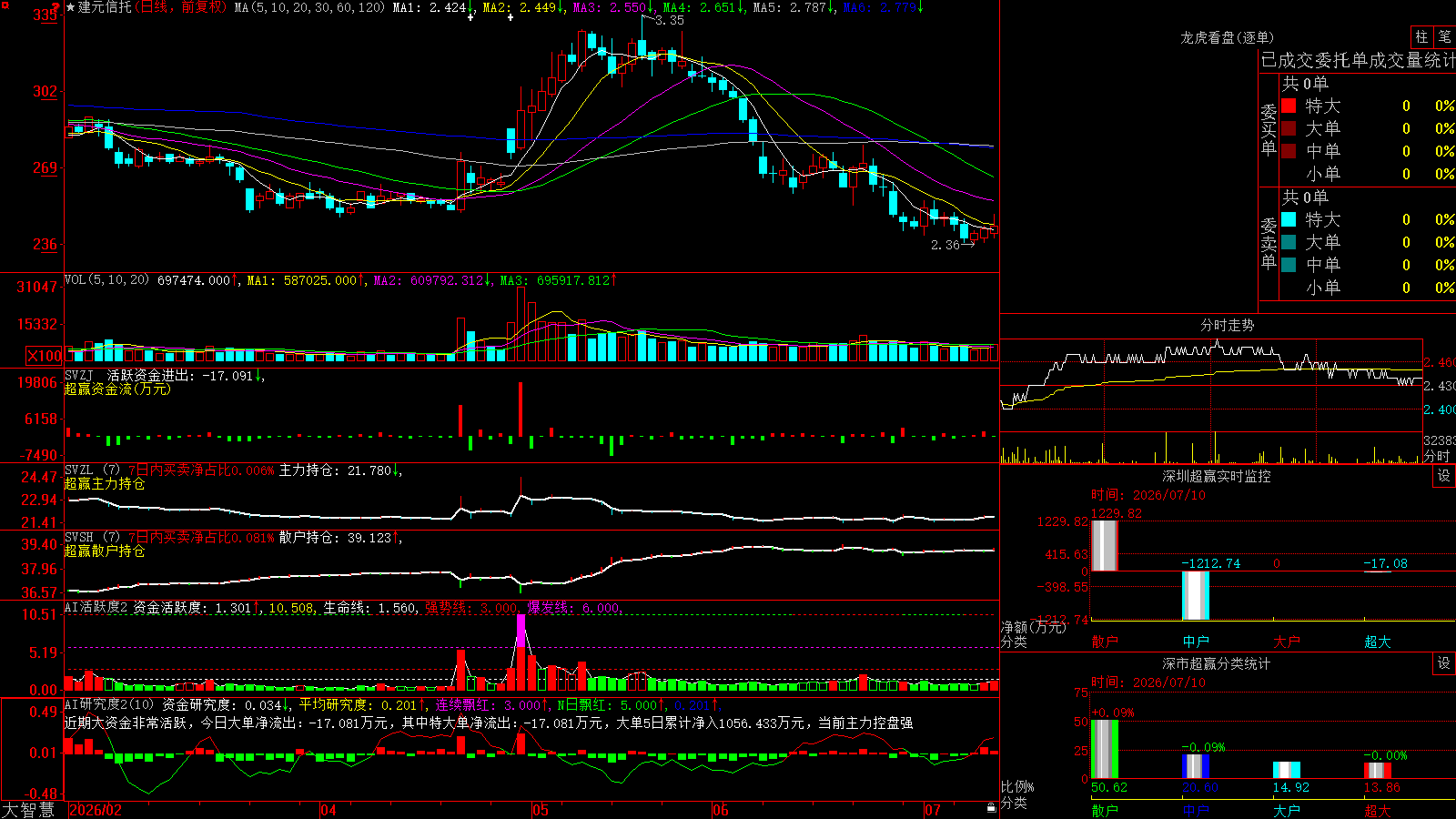Click the 委买单 section label
Image resolution: width=1456 pixels, height=819 pixels.
tap(1269, 129)
